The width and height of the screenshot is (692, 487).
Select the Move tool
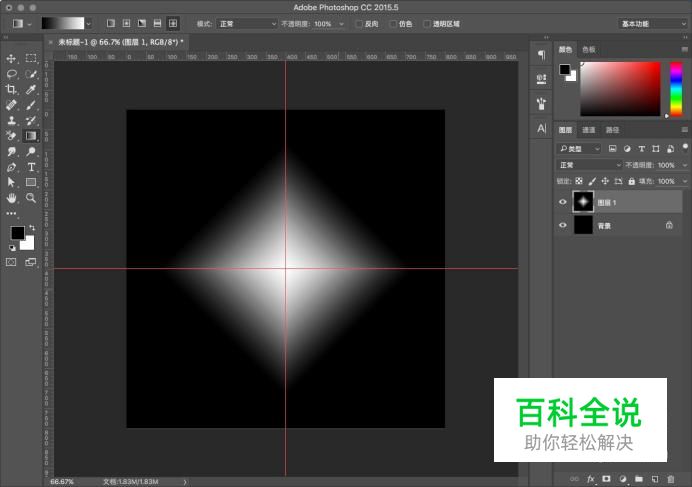[x=12, y=59]
